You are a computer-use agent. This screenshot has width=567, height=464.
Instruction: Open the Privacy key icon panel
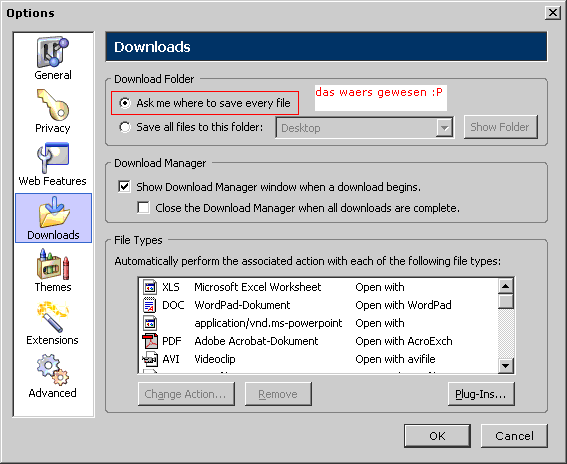pyautogui.click(x=53, y=111)
